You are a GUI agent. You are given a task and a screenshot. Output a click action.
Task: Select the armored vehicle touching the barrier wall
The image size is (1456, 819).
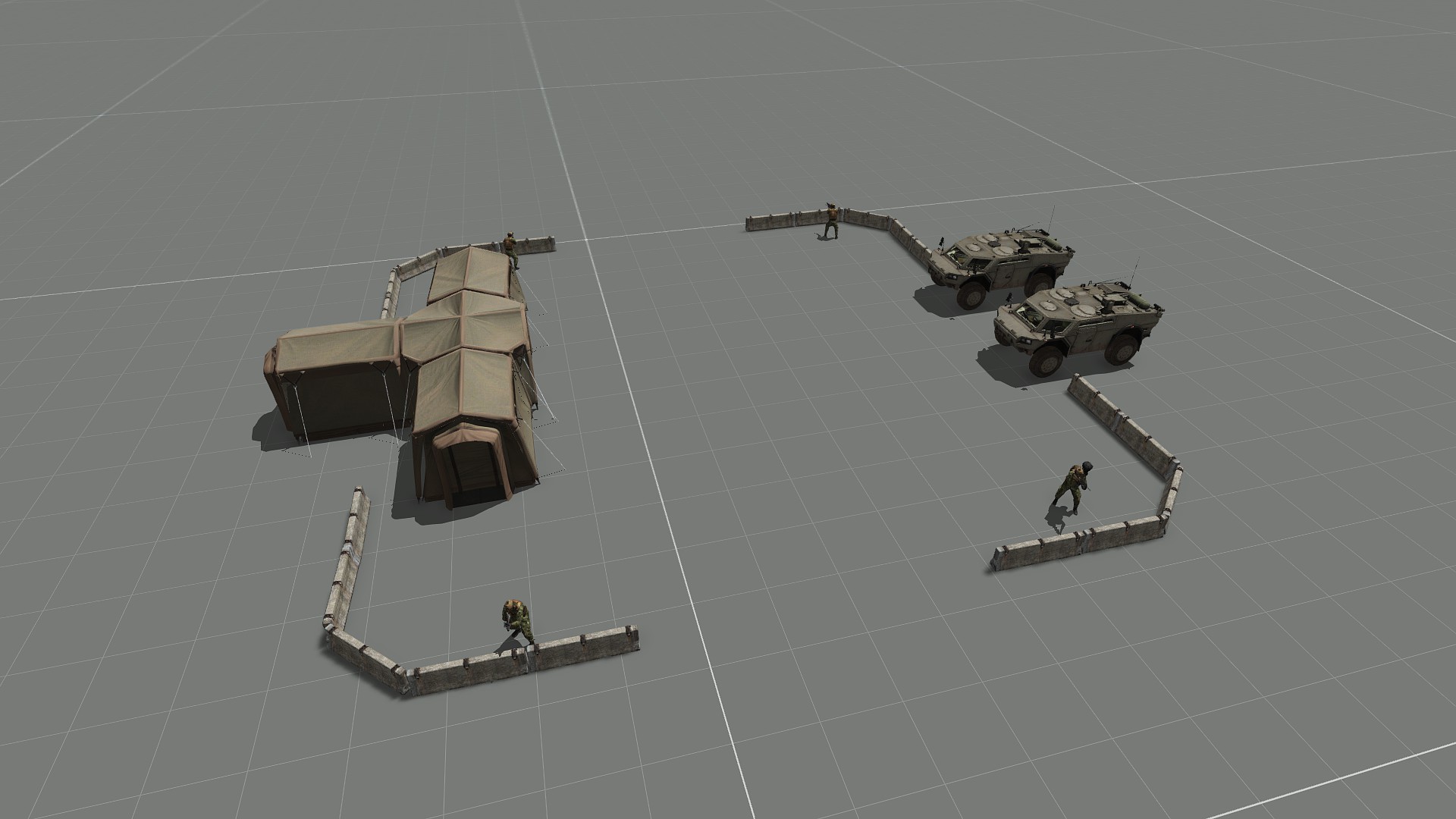tap(1000, 268)
